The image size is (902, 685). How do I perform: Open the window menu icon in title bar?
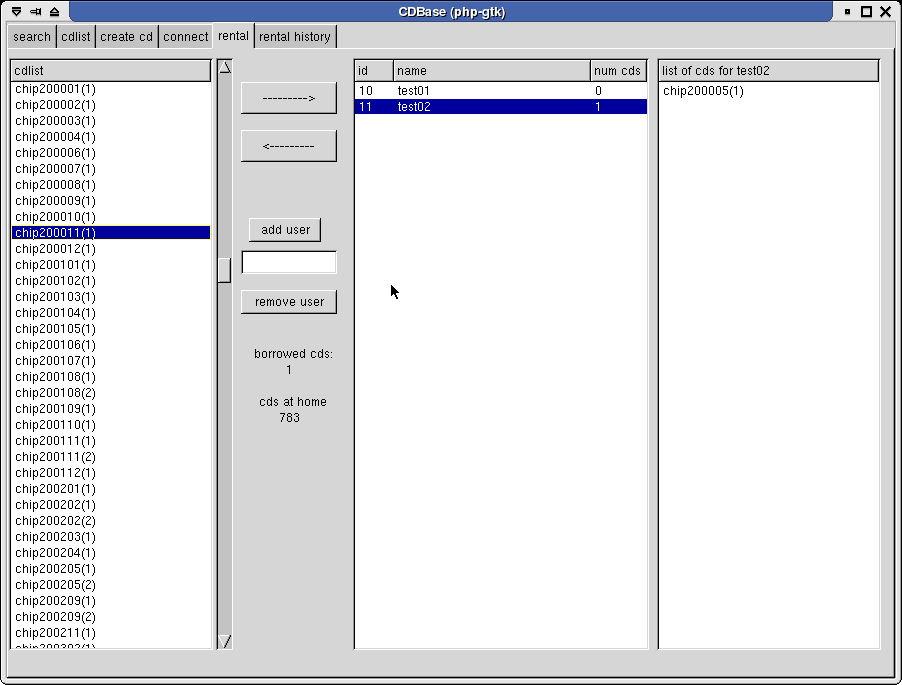point(17,11)
